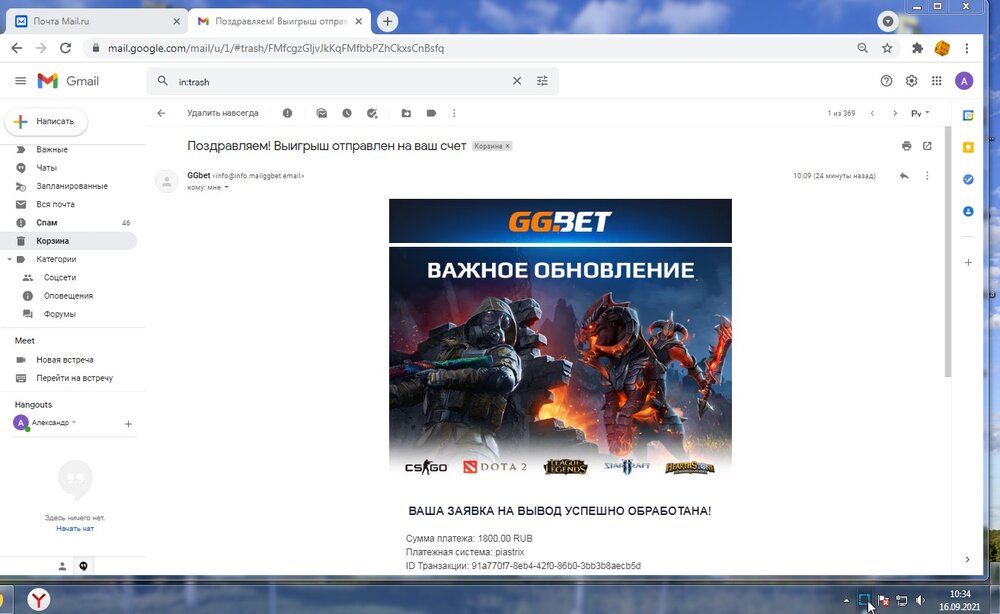Open Google Keep side panel

tap(968, 147)
